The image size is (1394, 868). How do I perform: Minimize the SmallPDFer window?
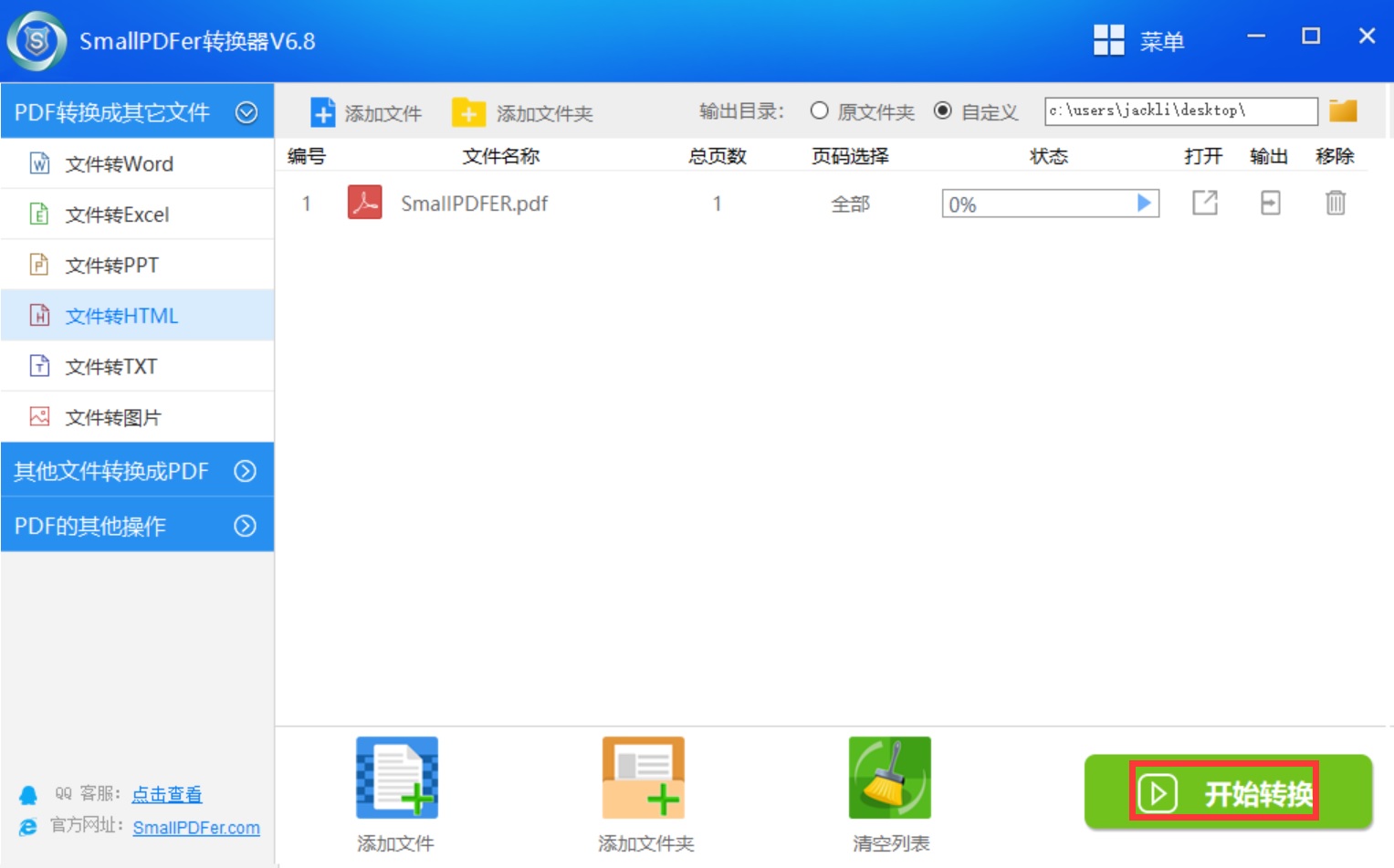point(1256,37)
